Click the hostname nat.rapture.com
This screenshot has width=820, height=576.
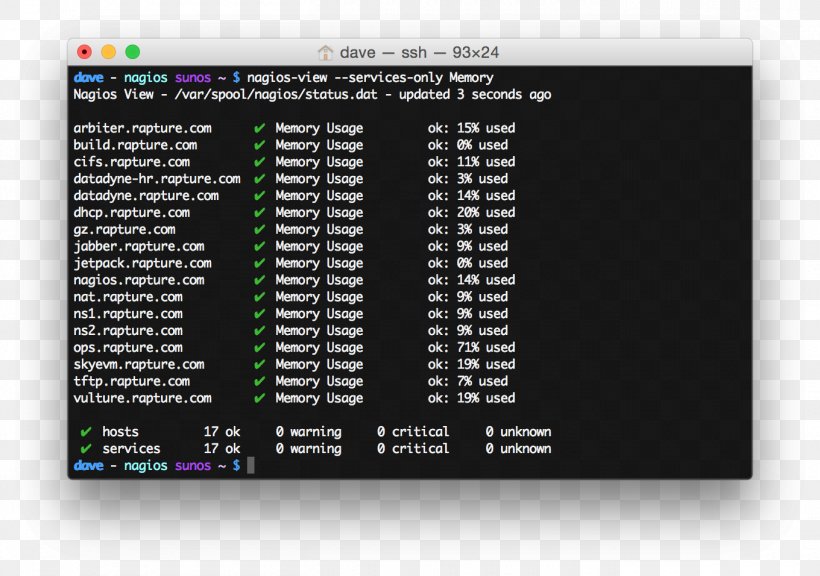[x=128, y=297]
